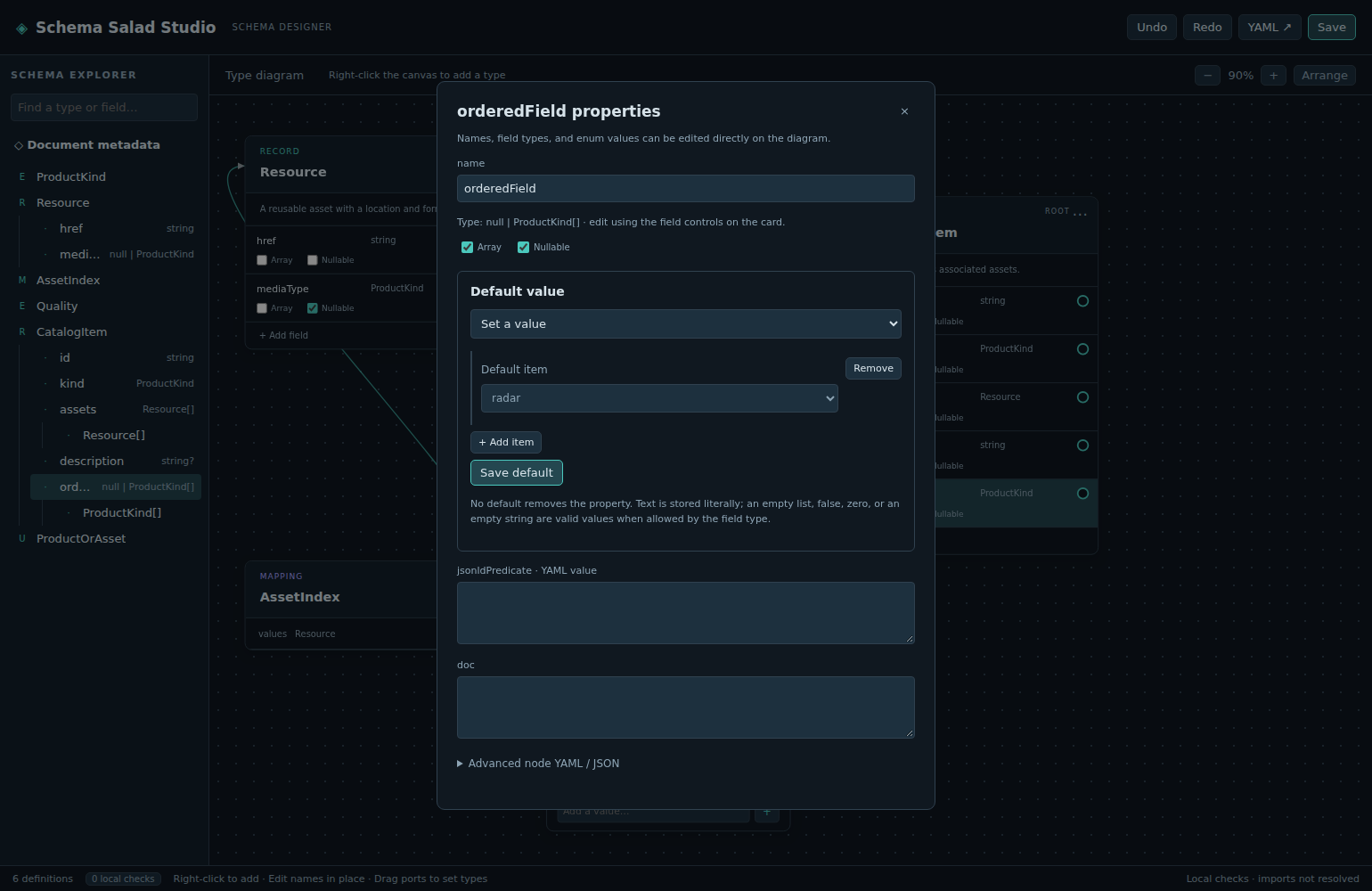Save the schema with the top Save button
The height and width of the screenshot is (891, 1372).
click(1332, 28)
